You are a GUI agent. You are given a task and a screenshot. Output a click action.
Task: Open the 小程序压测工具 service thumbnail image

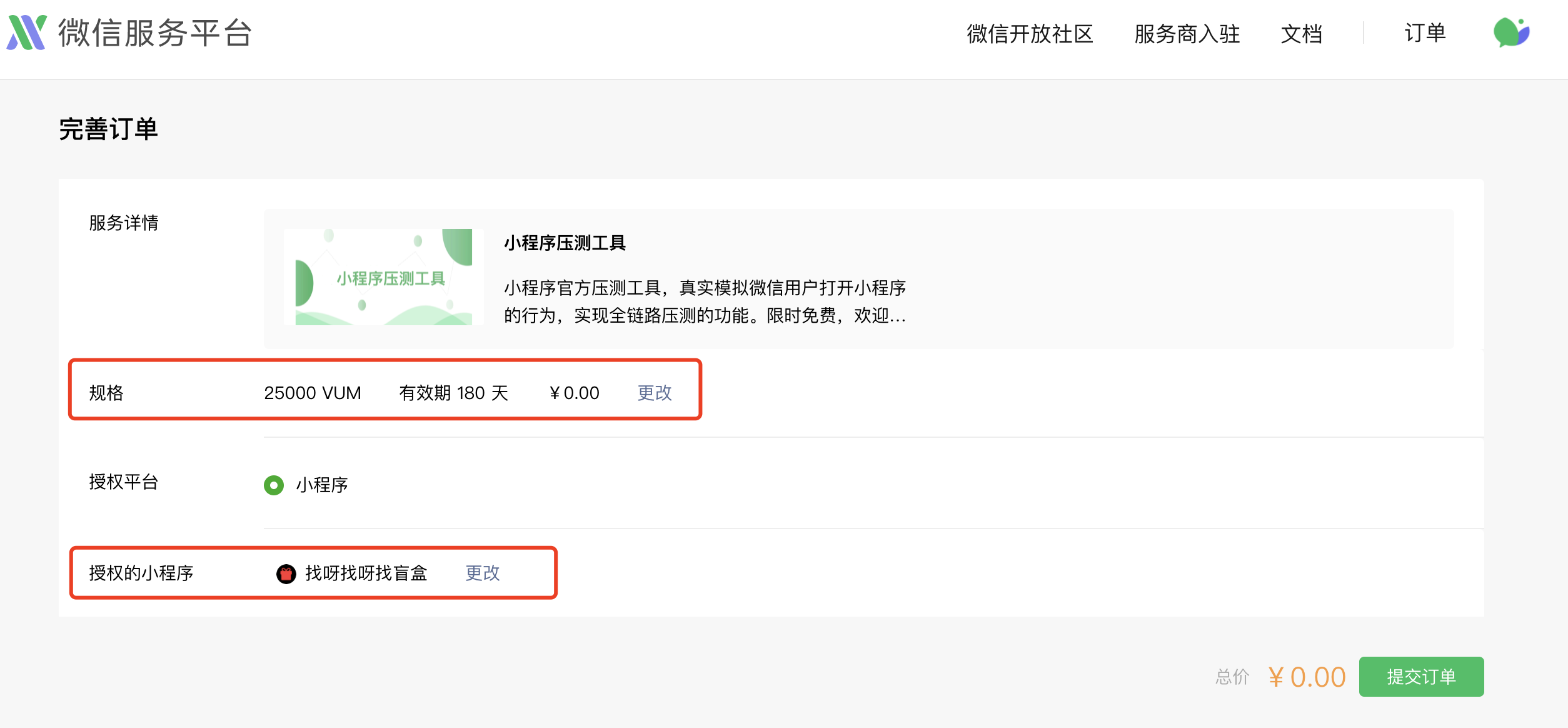click(x=384, y=277)
